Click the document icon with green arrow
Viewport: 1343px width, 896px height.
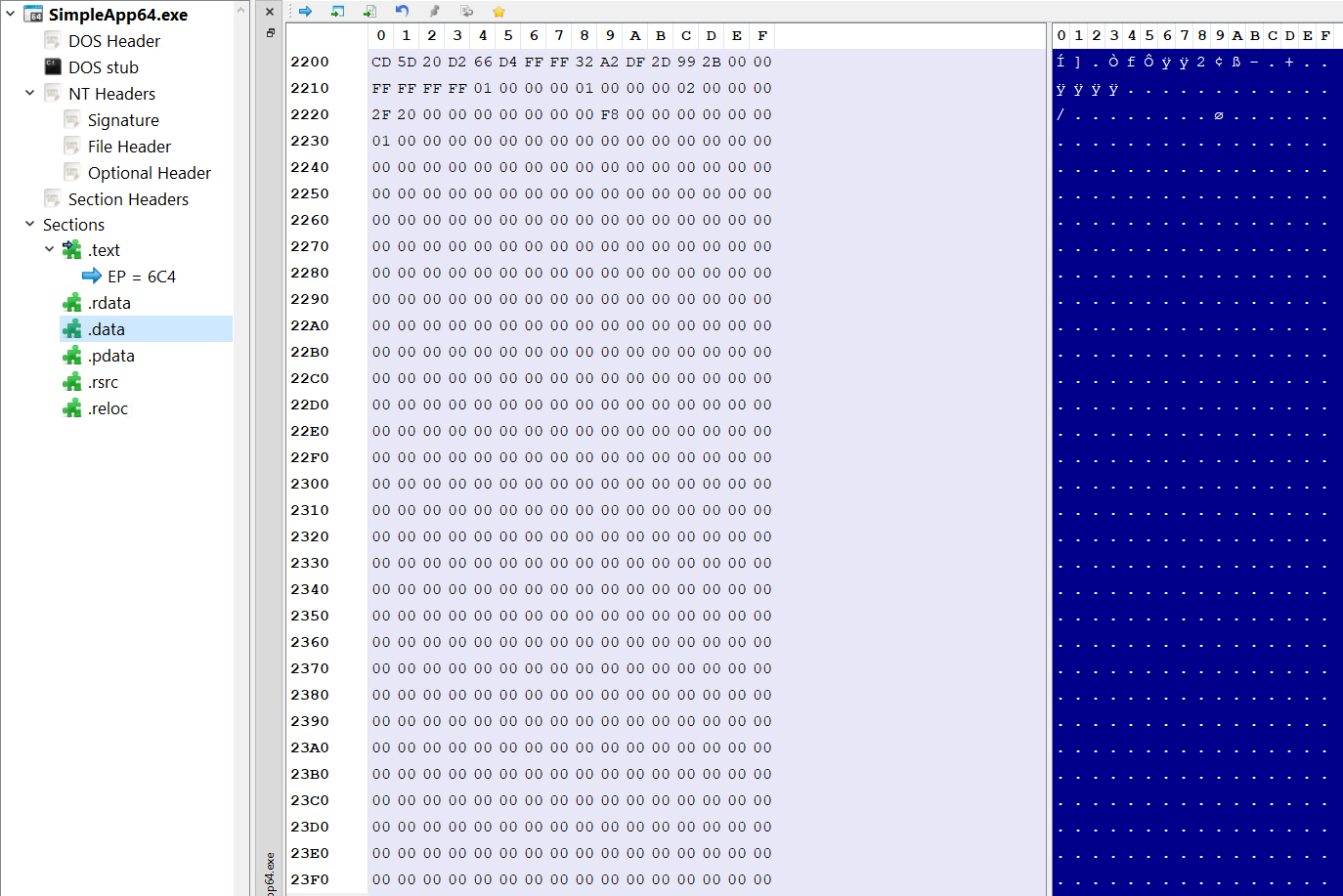tap(369, 12)
